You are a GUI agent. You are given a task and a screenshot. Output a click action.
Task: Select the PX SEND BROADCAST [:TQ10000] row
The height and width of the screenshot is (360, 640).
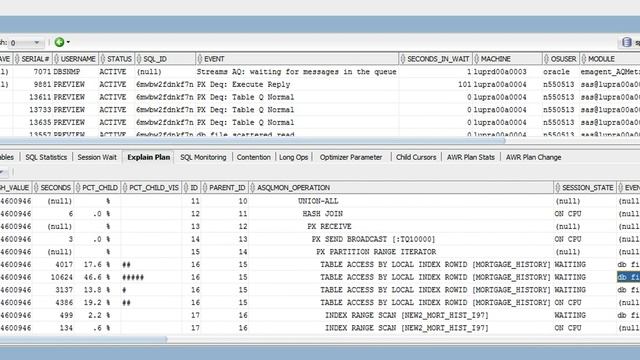(x=401, y=239)
